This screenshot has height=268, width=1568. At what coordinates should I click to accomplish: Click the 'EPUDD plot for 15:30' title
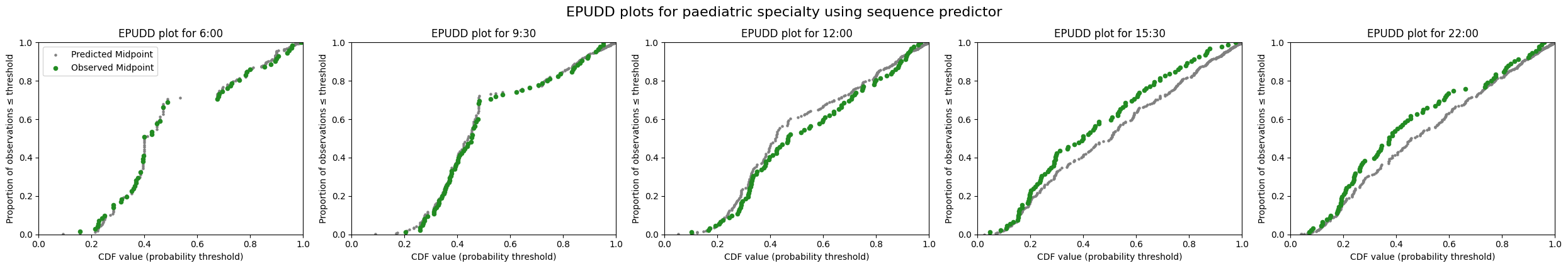[x=1110, y=34]
